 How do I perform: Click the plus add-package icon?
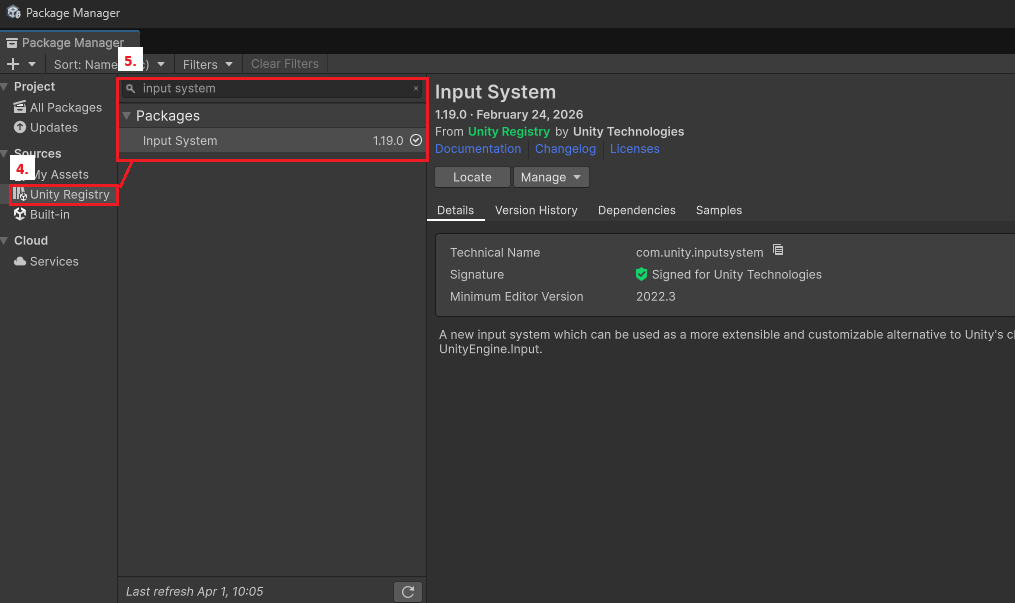(13, 64)
